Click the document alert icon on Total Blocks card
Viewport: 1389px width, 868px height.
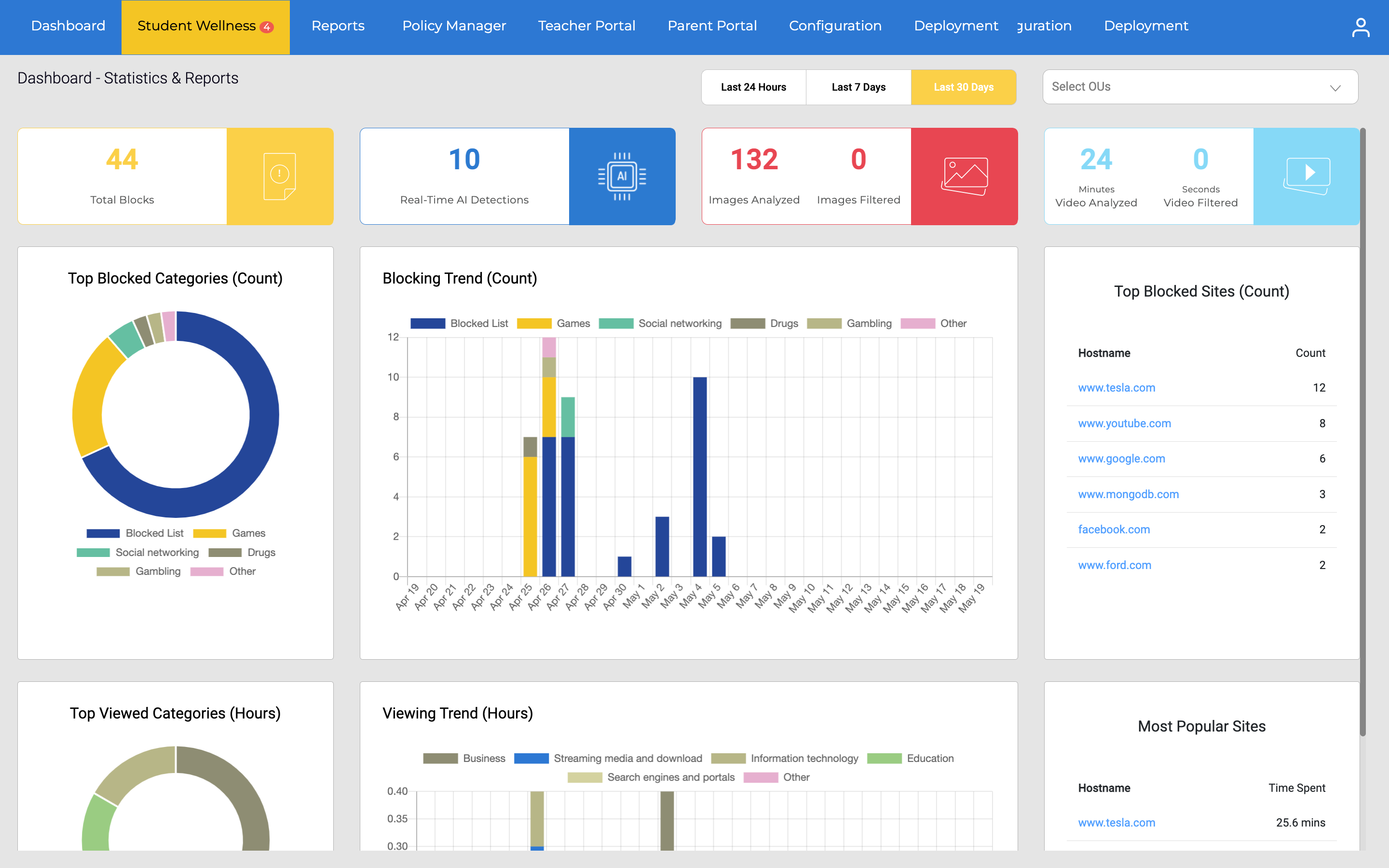[280, 176]
